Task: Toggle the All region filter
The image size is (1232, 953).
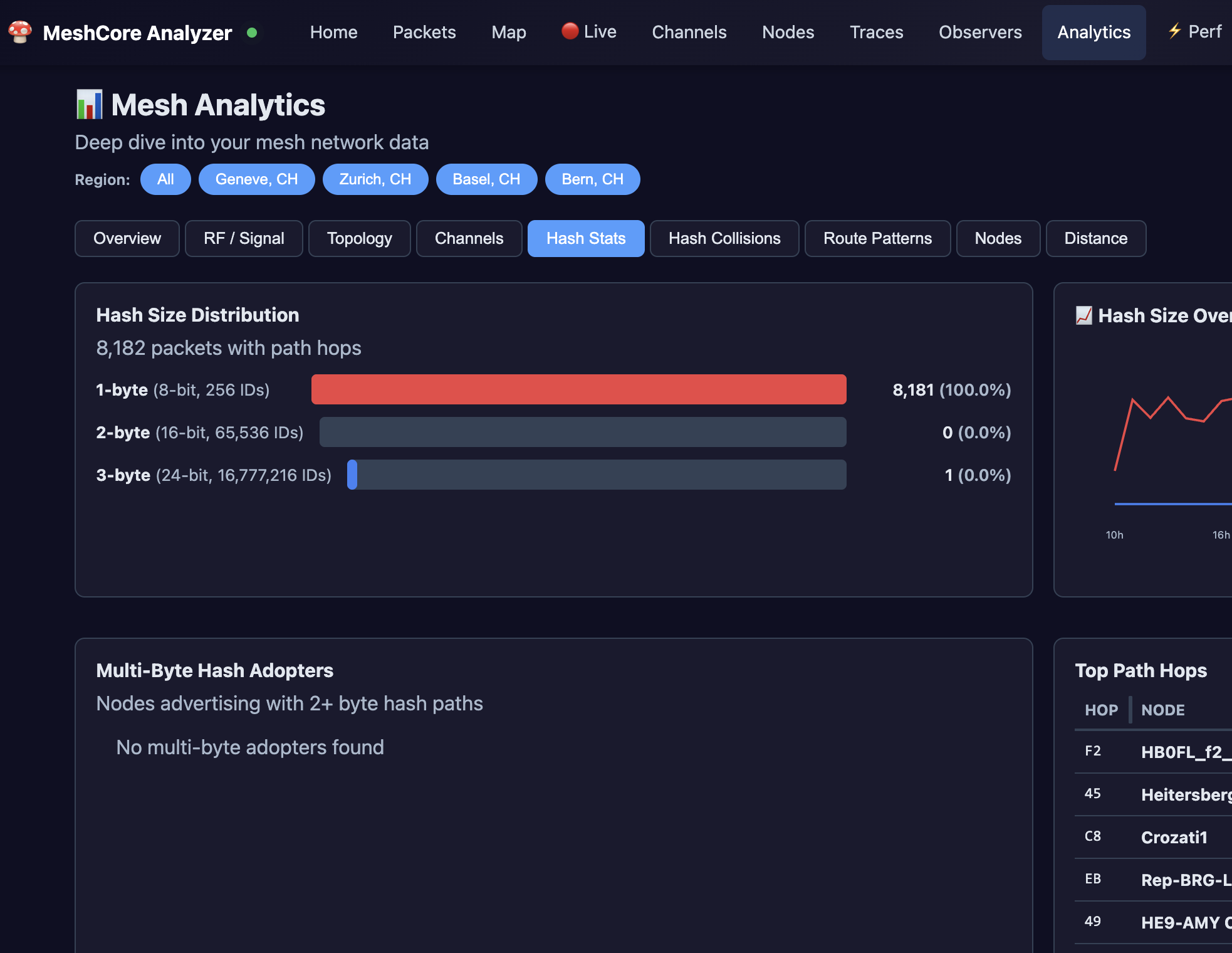Action: tap(165, 179)
